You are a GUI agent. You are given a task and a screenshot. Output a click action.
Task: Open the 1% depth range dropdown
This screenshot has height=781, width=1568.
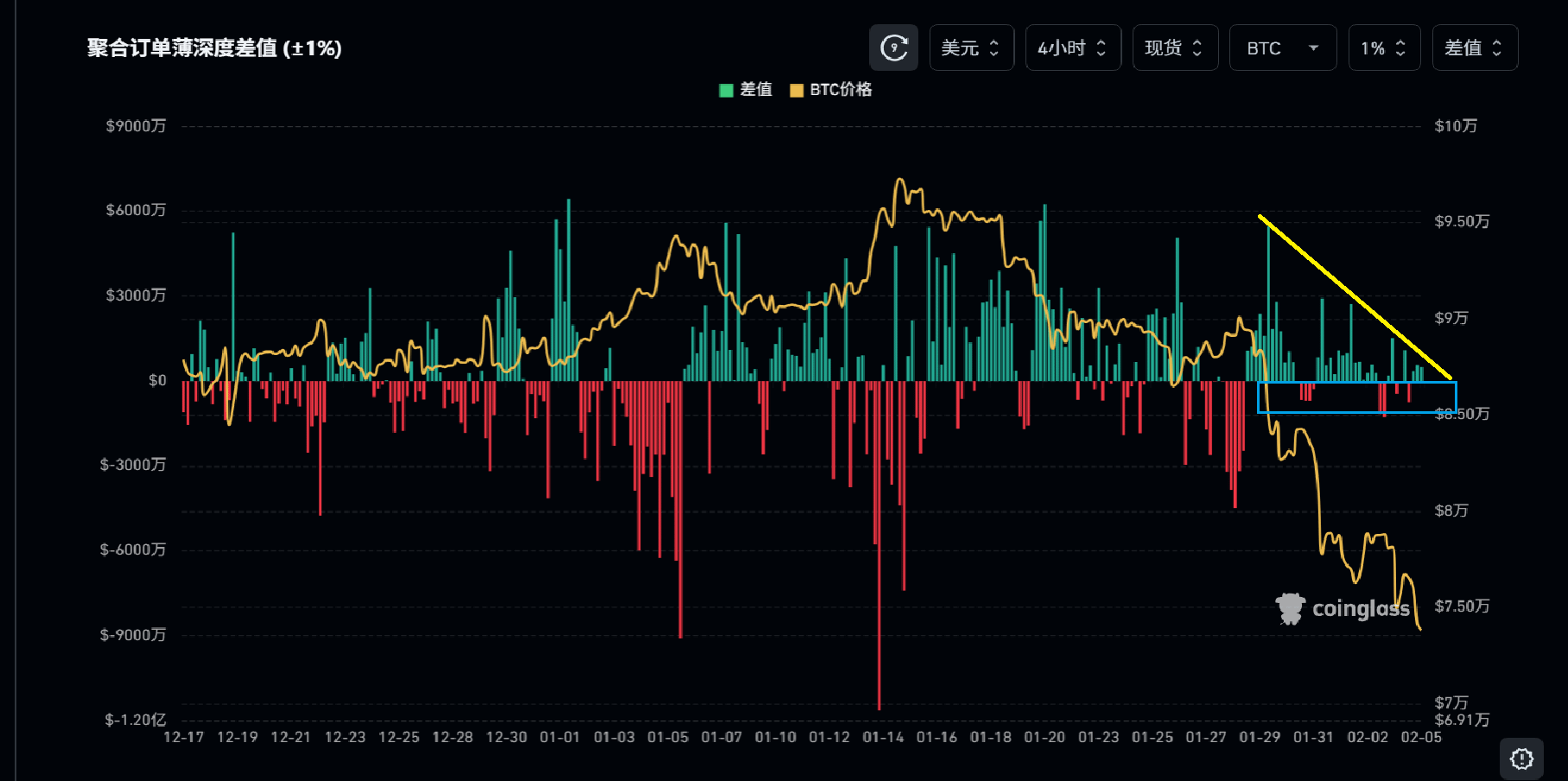click(x=1384, y=48)
